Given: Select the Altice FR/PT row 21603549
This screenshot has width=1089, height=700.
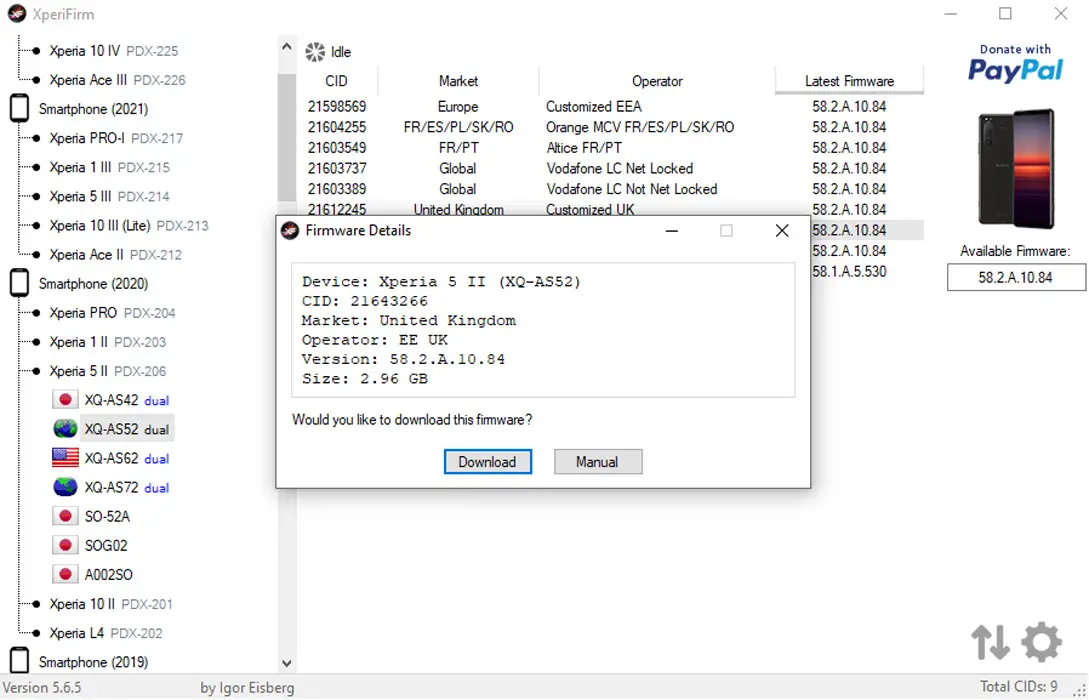Looking at the screenshot, I should tap(612, 148).
